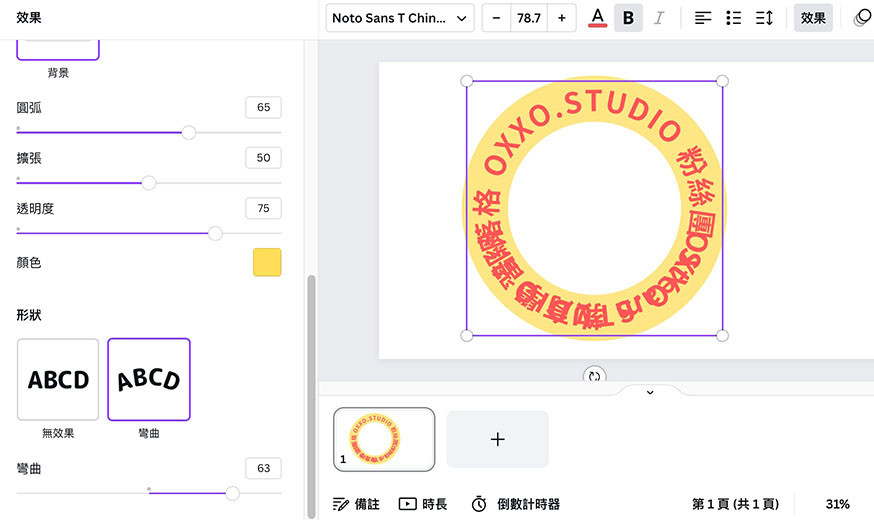This screenshot has width=874, height=520.
Task: Click the 透明度 value field showing 75
Action: coord(263,208)
